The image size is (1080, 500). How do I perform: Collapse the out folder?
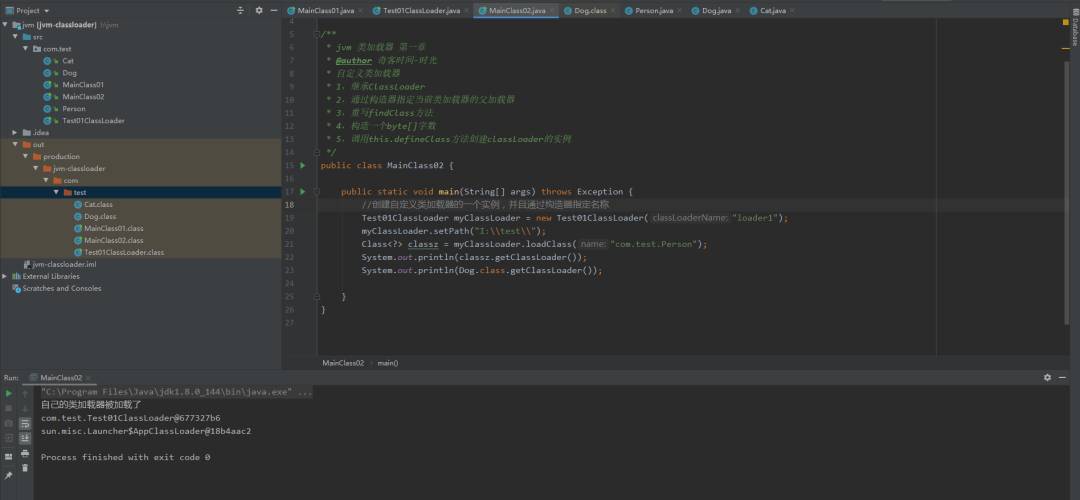coord(14,144)
